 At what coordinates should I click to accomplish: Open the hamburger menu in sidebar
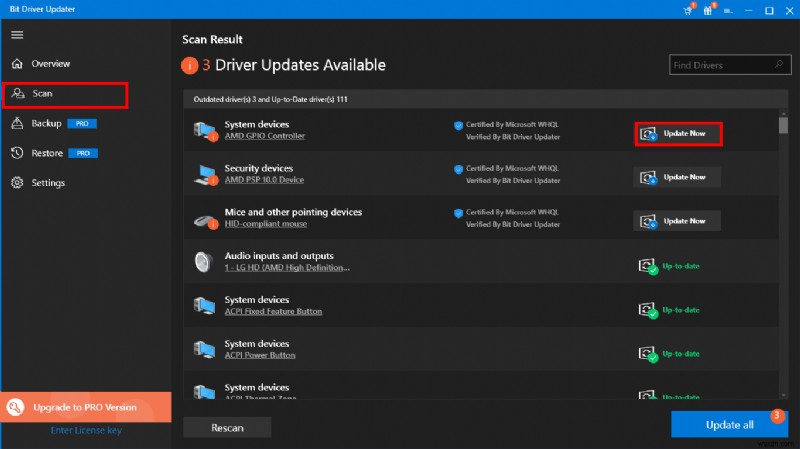coord(17,35)
